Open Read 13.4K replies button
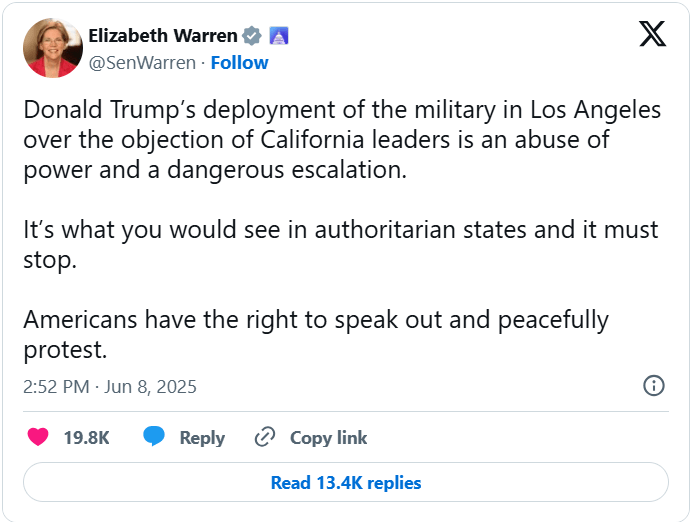 tap(346, 483)
